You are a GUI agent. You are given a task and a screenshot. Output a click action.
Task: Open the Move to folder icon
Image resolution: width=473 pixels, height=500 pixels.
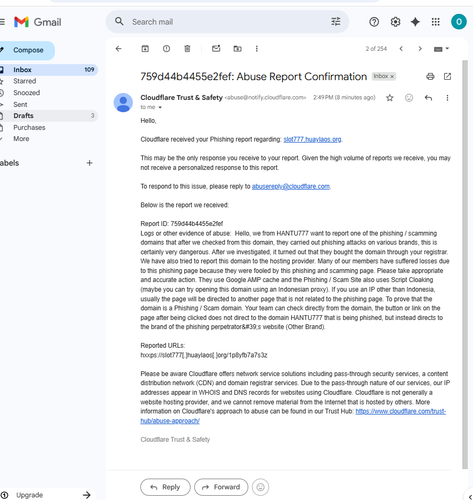pos(237,49)
